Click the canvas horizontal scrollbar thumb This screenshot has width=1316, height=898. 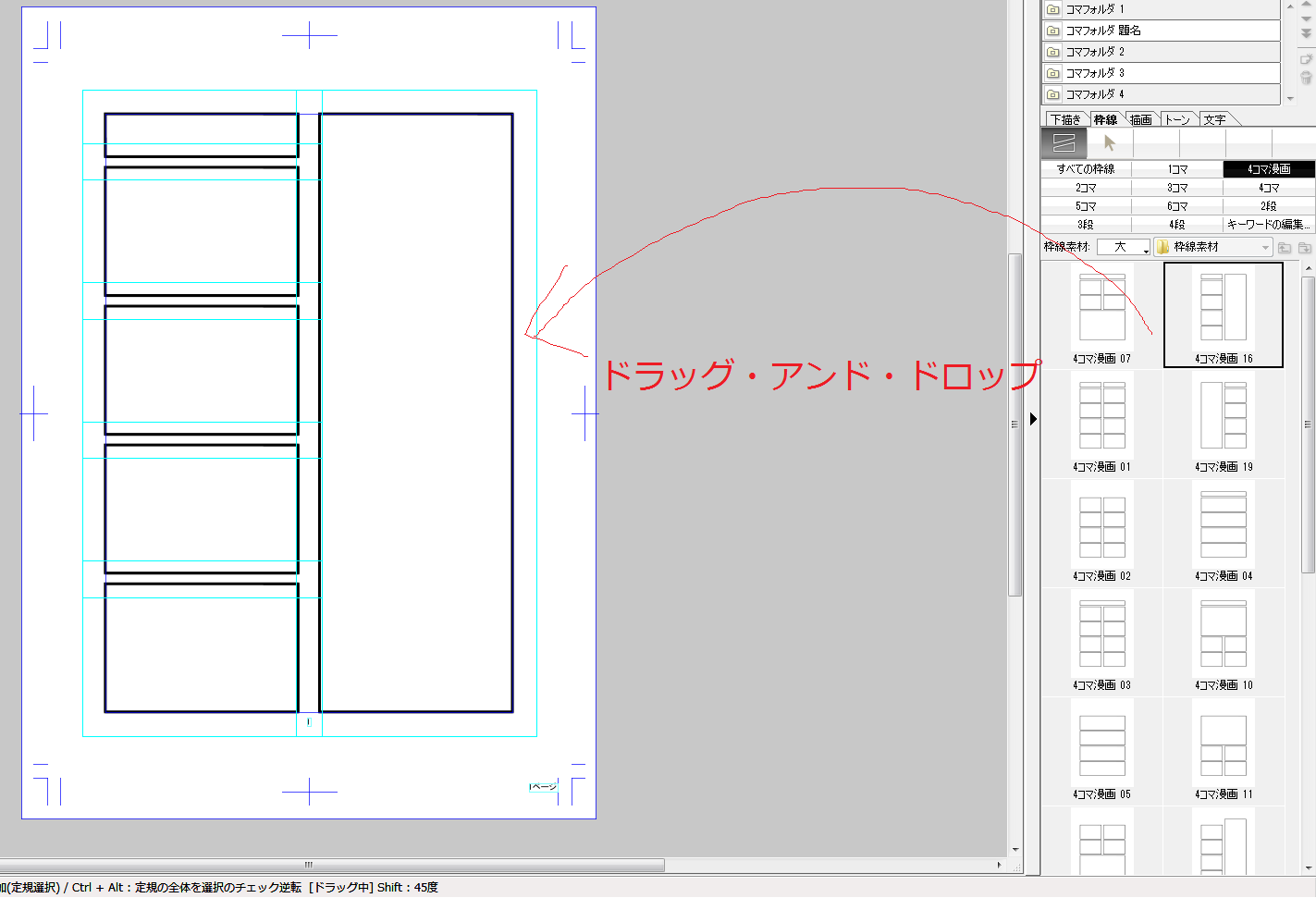click(332, 866)
